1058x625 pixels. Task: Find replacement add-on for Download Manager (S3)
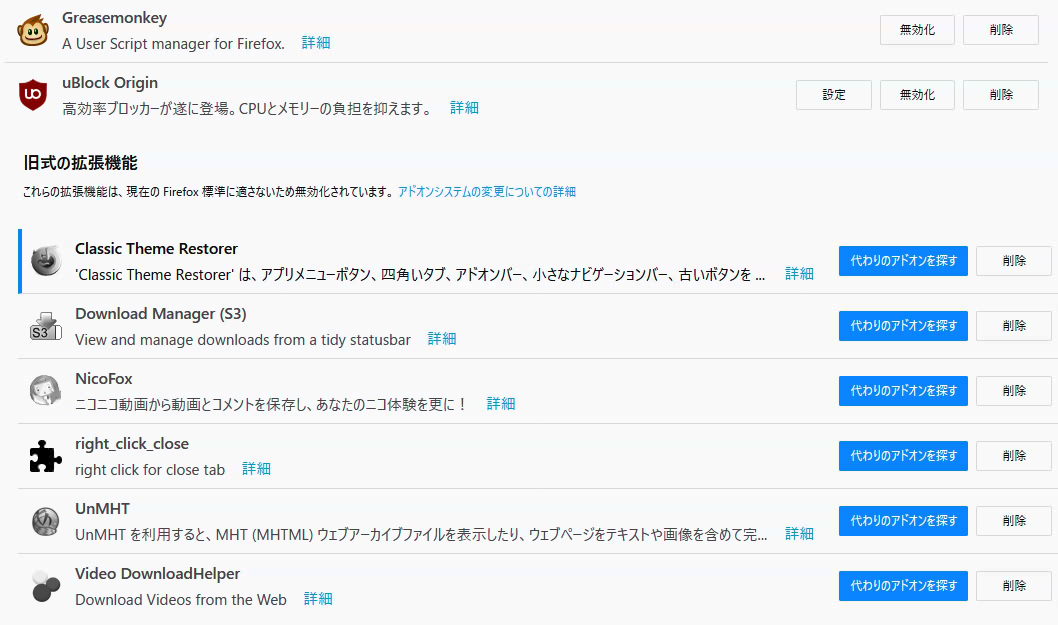[x=903, y=326]
